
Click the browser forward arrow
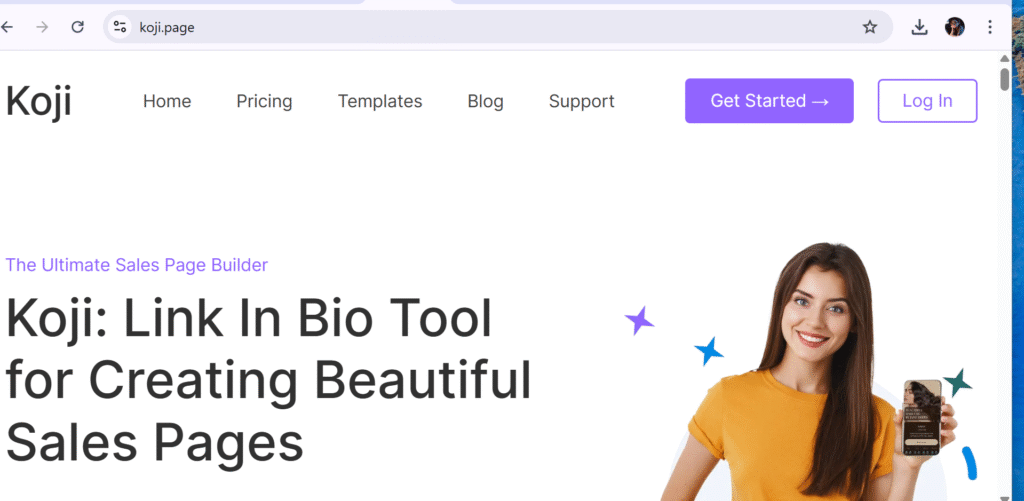[42, 27]
